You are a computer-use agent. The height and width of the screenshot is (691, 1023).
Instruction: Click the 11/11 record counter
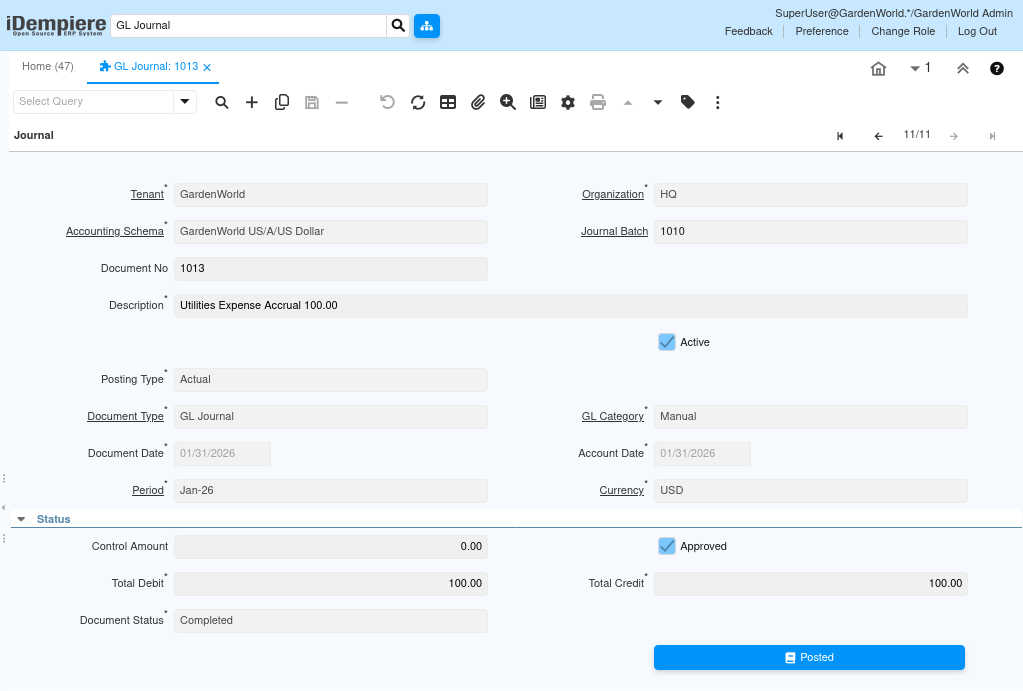(x=917, y=134)
